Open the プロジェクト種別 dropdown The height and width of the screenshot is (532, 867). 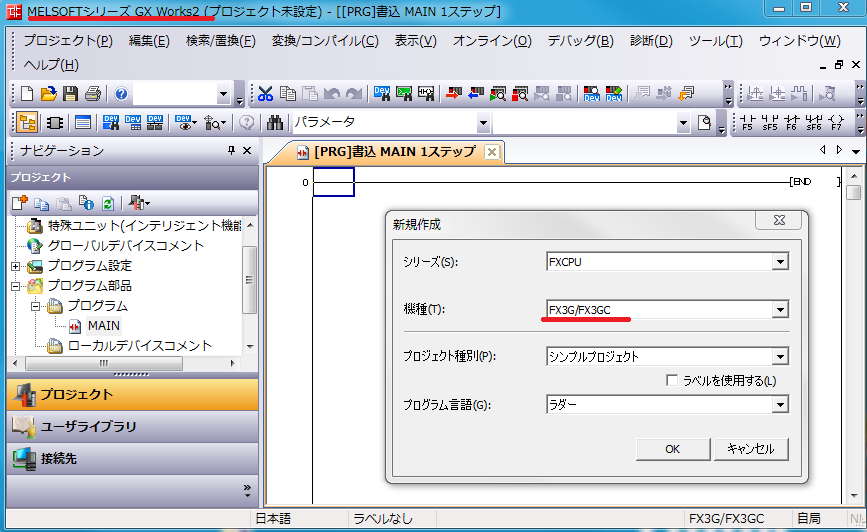pos(780,357)
